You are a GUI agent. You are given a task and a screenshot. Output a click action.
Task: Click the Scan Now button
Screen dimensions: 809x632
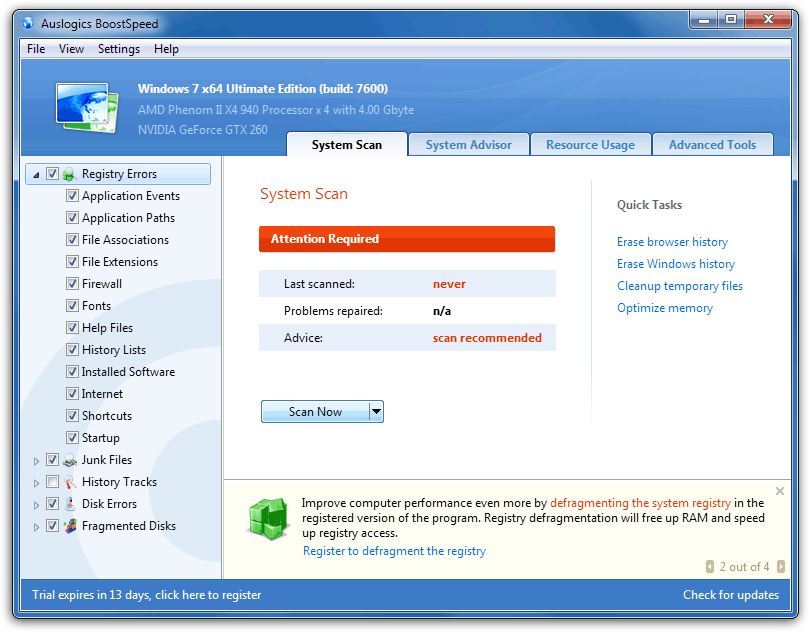[315, 412]
